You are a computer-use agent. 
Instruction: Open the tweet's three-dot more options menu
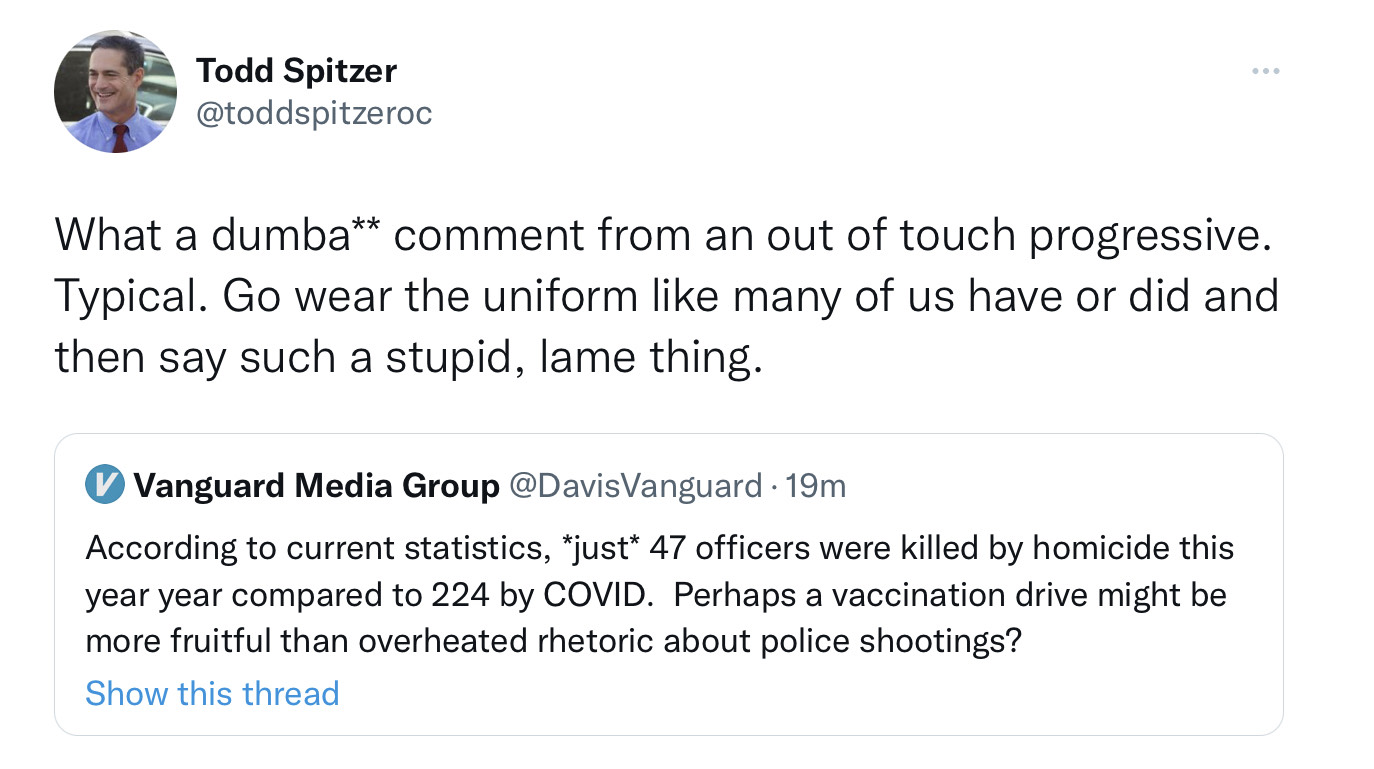coord(1265,71)
